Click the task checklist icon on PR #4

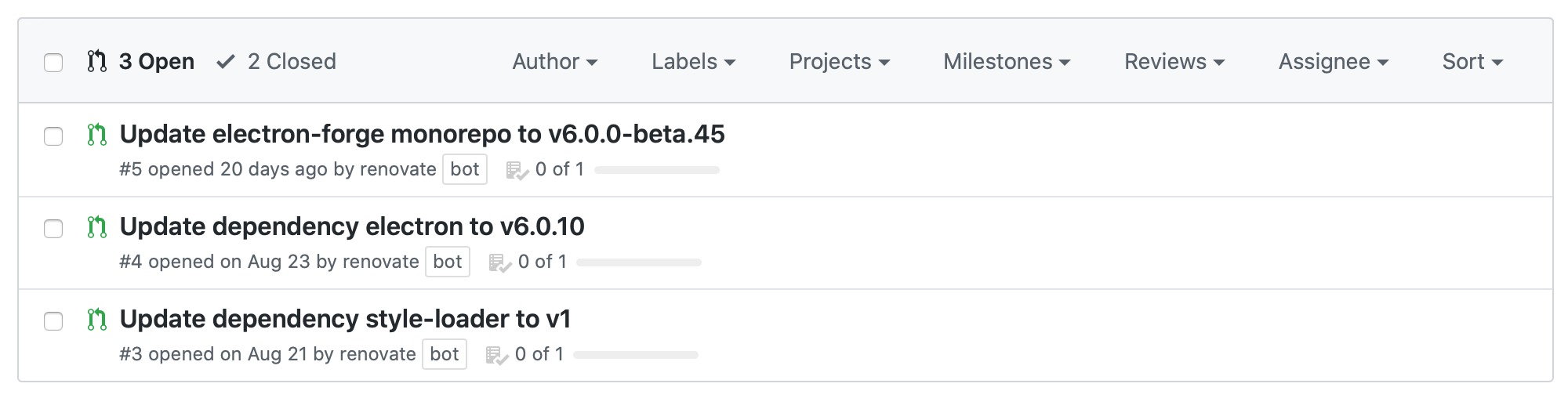(500, 262)
